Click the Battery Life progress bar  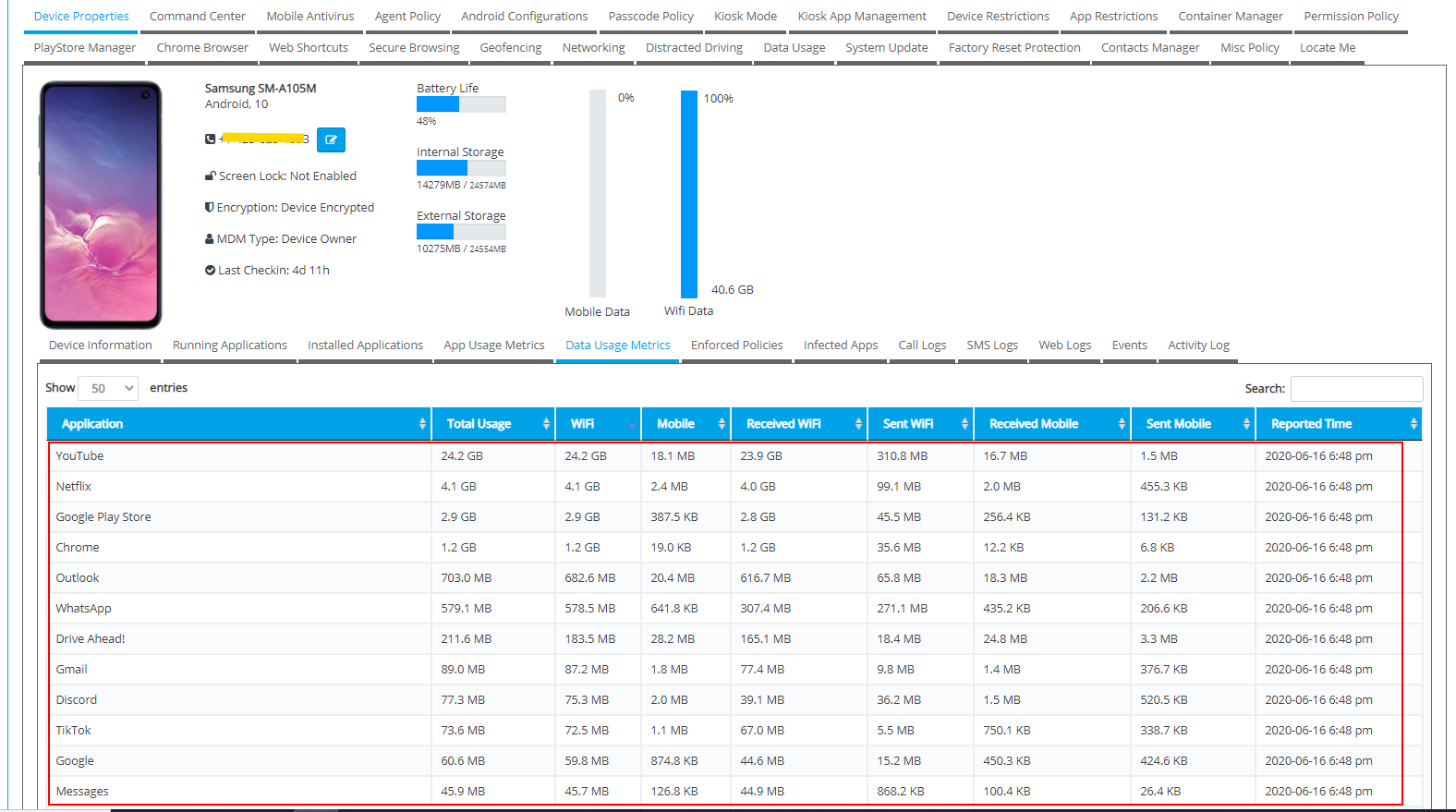pos(461,104)
